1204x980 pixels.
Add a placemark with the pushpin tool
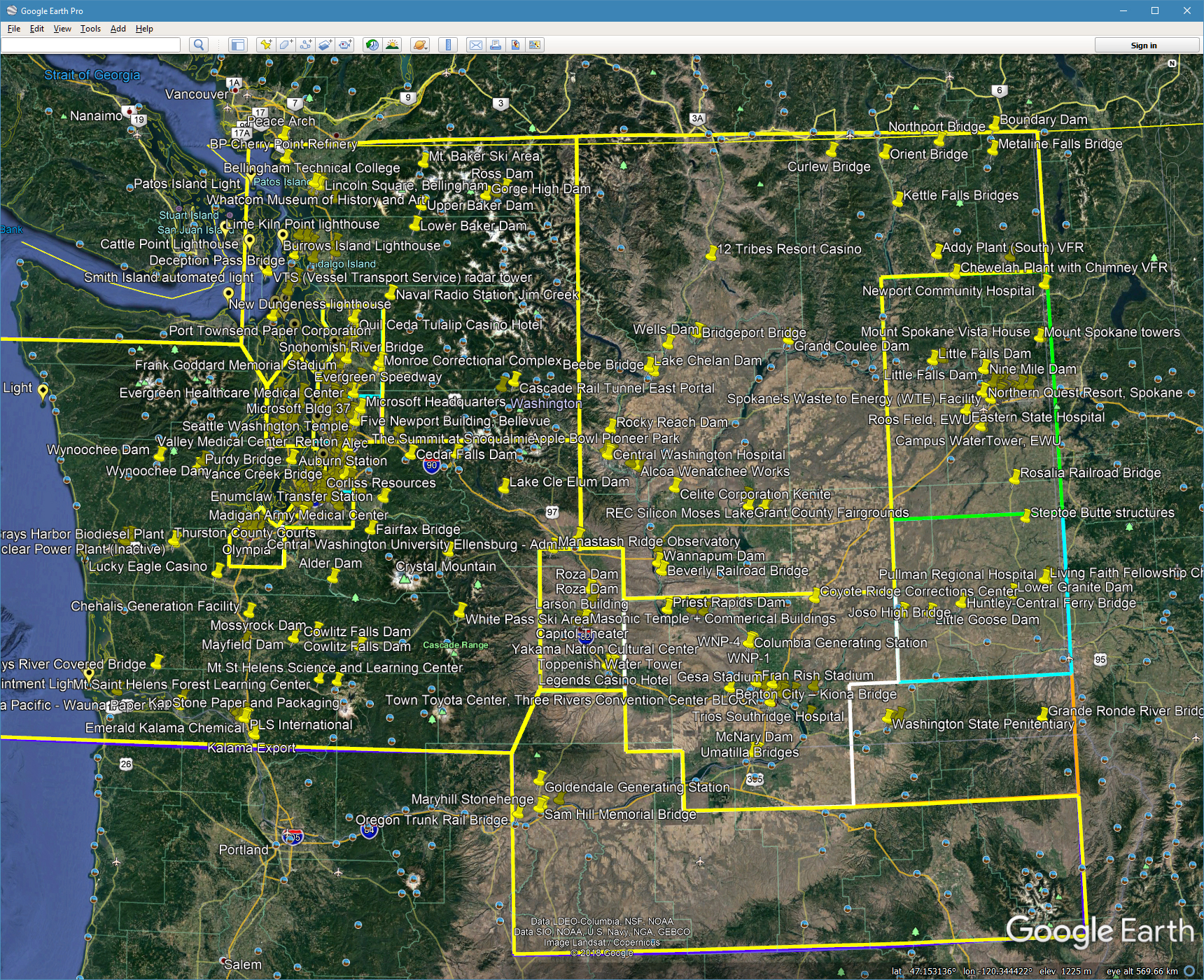pos(266,45)
